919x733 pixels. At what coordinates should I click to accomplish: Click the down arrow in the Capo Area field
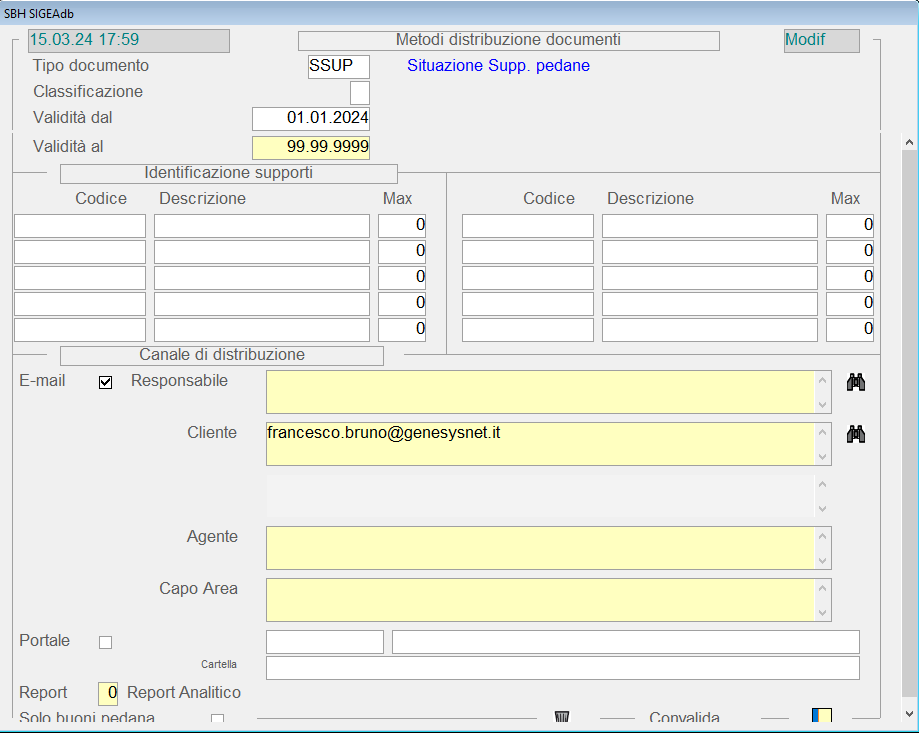coord(823,612)
